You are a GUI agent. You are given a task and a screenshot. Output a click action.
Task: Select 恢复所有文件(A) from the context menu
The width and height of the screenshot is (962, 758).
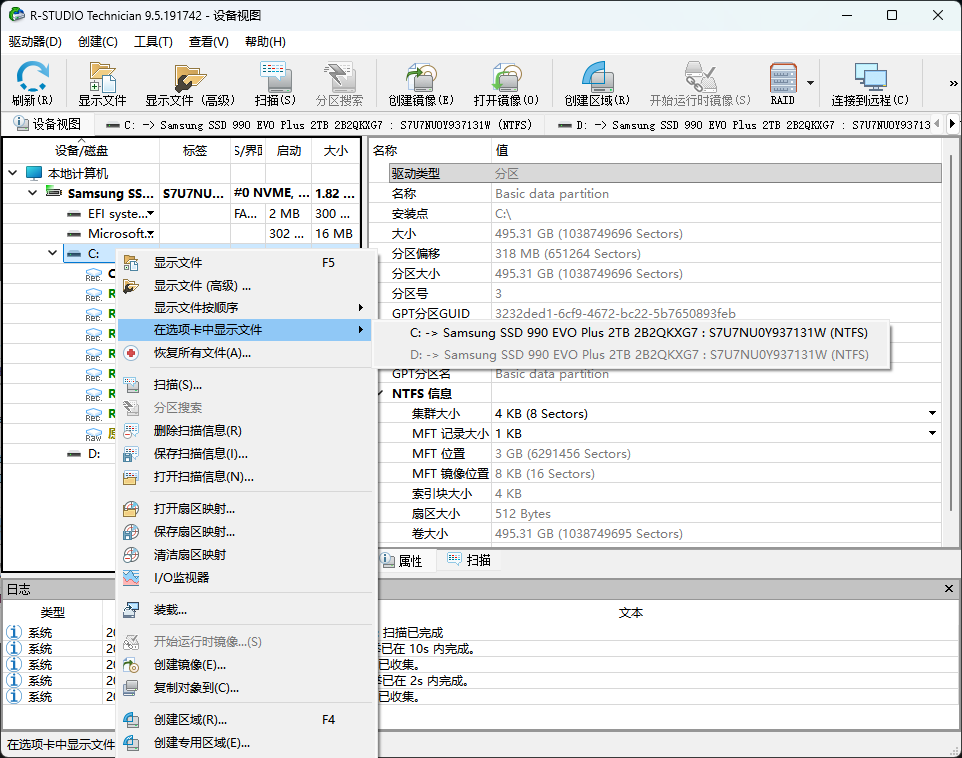pyautogui.click(x=200, y=355)
